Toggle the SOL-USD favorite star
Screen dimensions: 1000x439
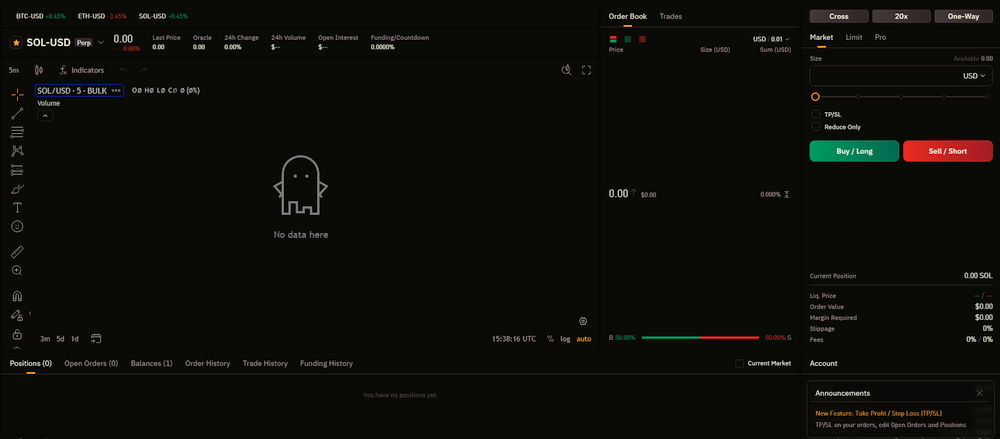(17, 43)
